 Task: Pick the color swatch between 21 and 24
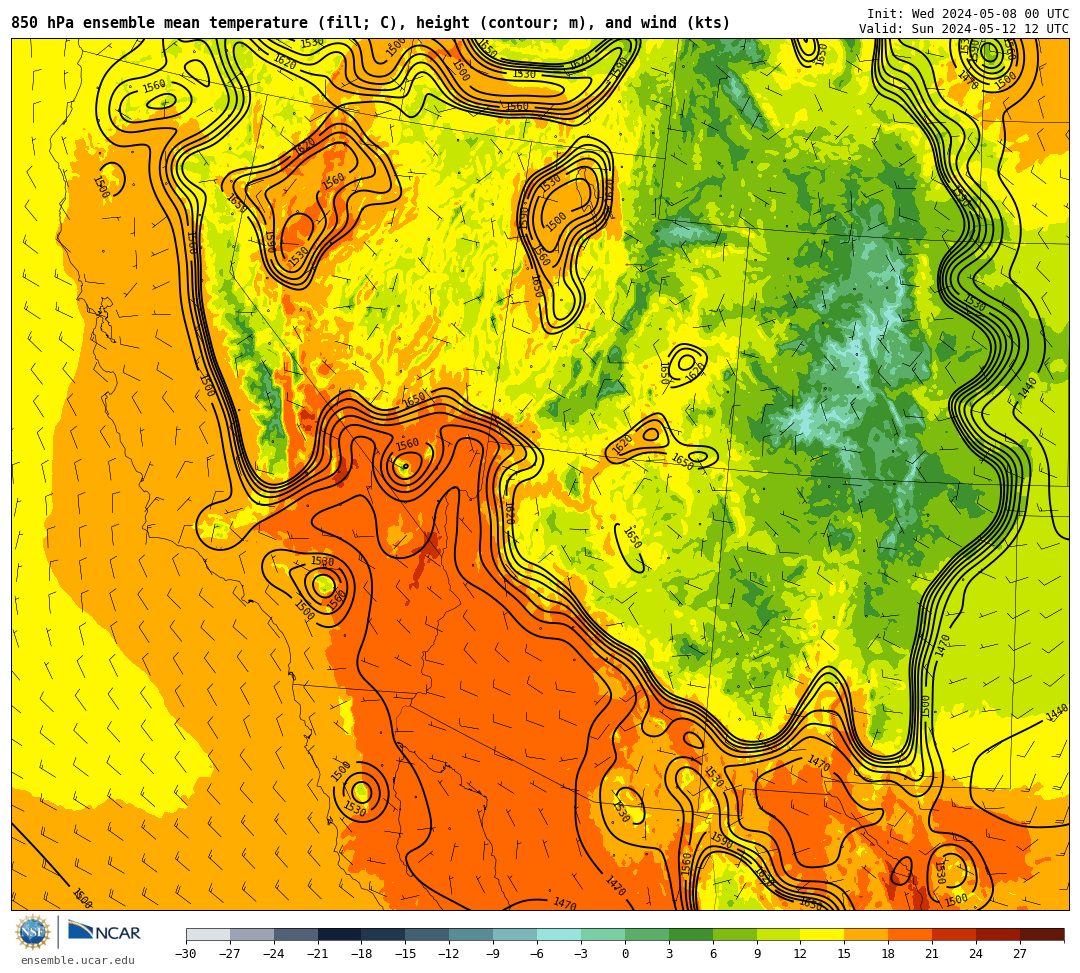955,934
